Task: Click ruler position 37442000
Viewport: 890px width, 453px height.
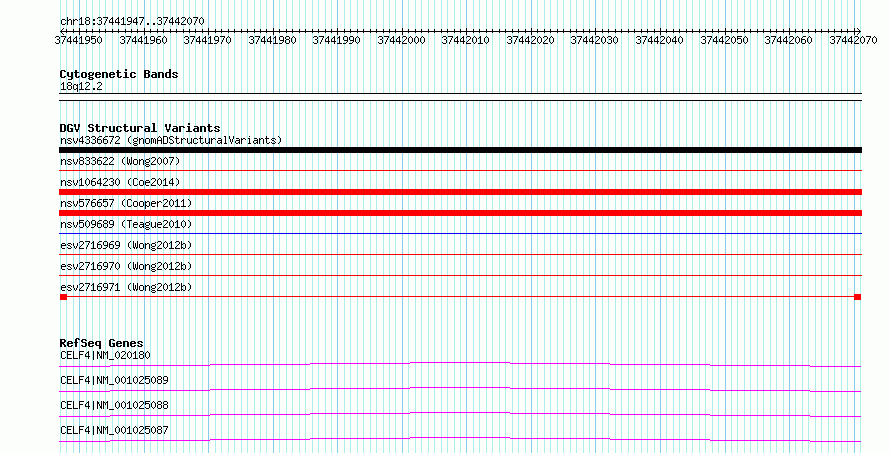Action: [401, 40]
